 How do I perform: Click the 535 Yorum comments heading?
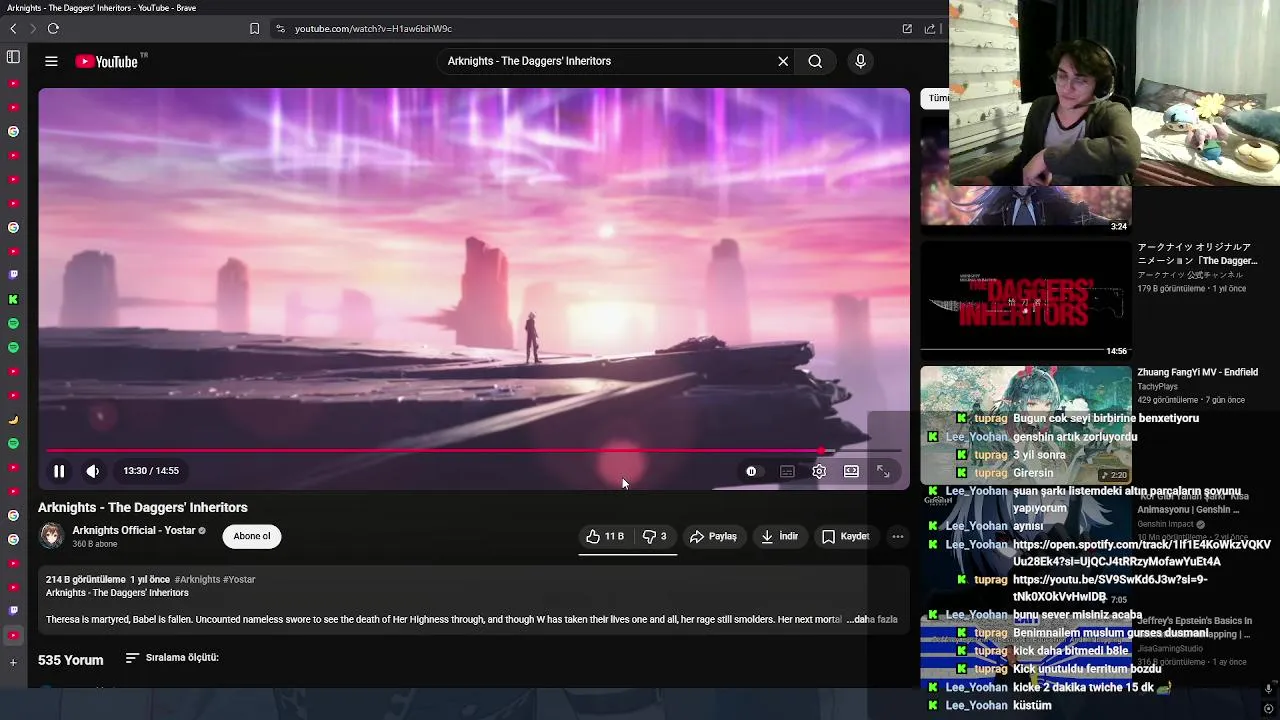pos(71,660)
